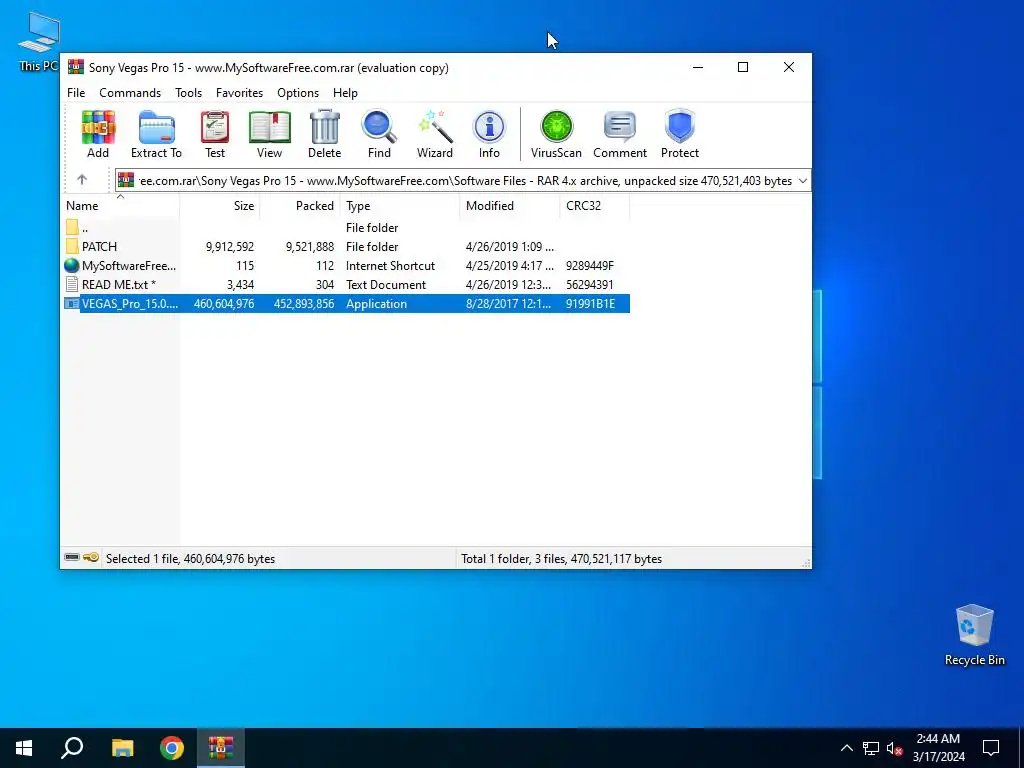Image resolution: width=1024 pixels, height=768 pixels.
Task: Click the Test archive icon
Action: [215, 127]
